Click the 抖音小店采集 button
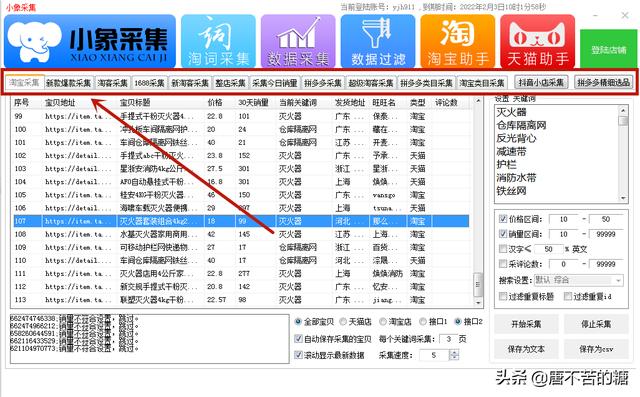 (x=541, y=82)
